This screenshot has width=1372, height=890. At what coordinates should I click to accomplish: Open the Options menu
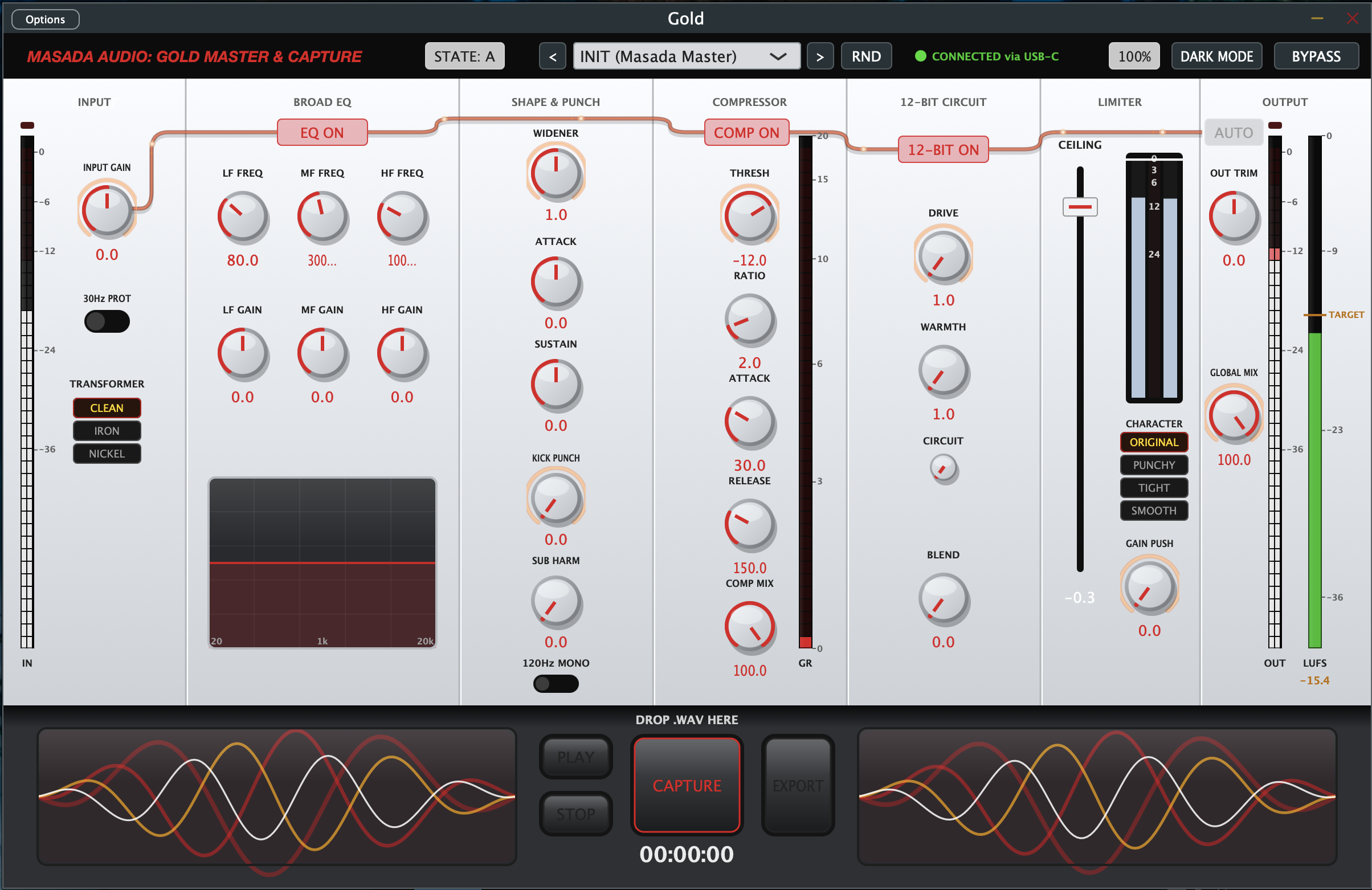(x=45, y=19)
